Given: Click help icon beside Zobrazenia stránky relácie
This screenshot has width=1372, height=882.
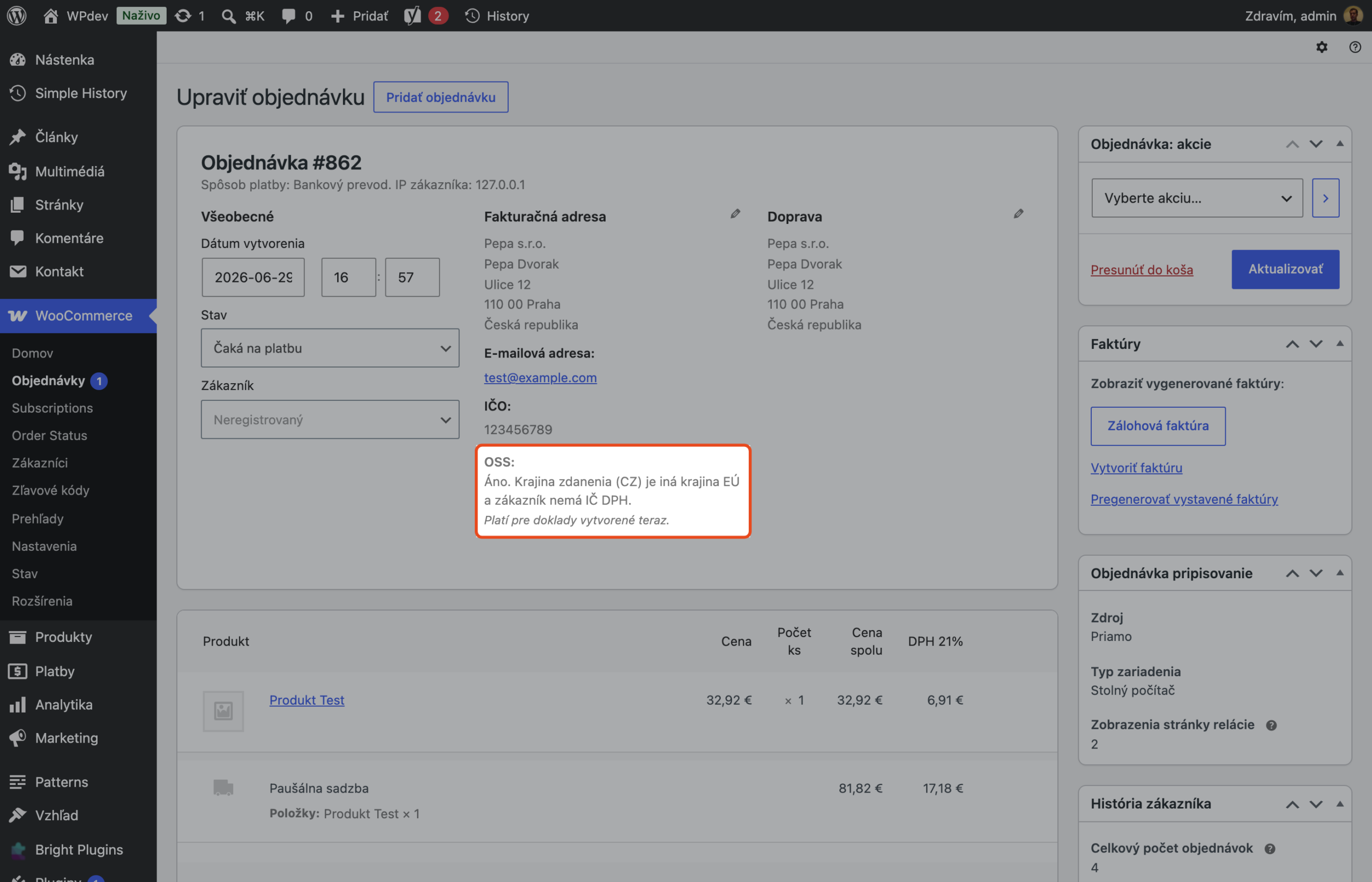Looking at the screenshot, I should 1271,725.
